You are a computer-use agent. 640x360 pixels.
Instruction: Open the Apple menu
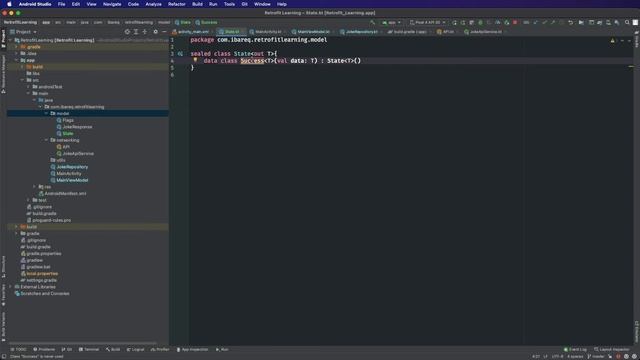tap(9, 4)
